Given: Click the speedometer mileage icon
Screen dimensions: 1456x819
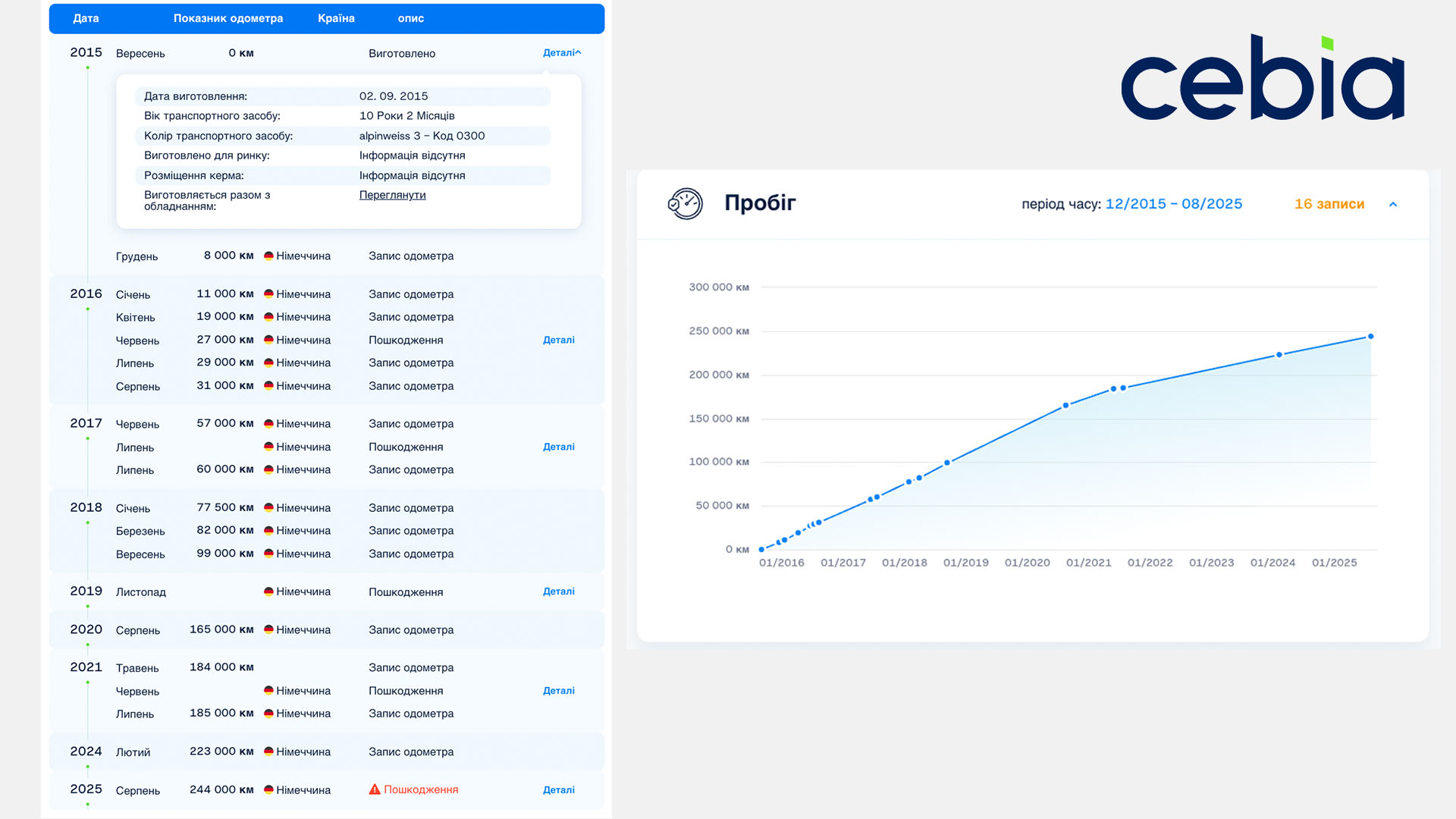Looking at the screenshot, I should tap(685, 203).
